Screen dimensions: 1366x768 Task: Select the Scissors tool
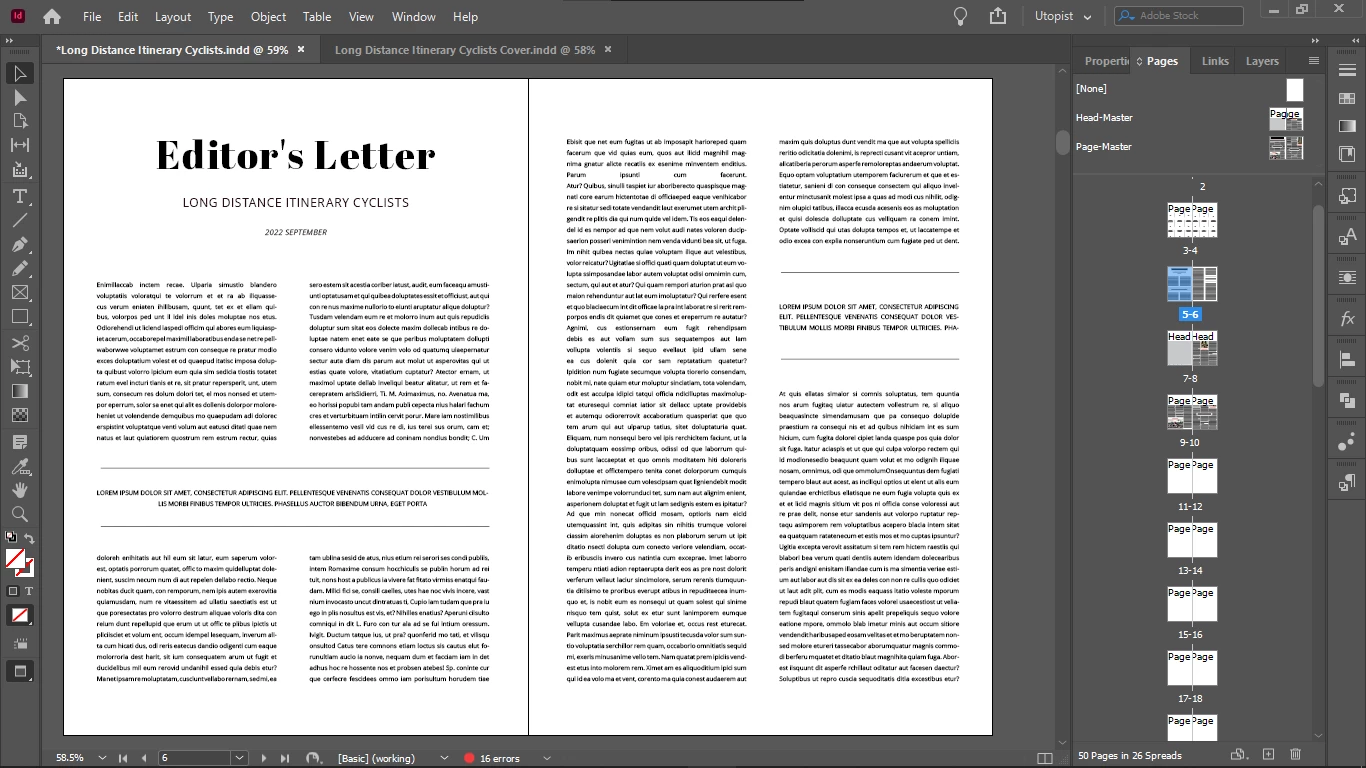tap(20, 343)
